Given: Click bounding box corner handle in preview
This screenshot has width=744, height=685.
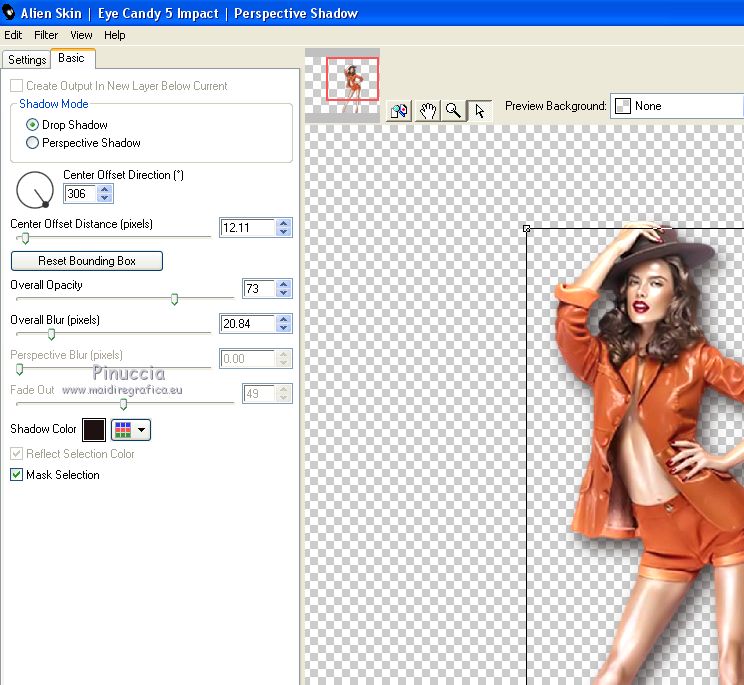Looking at the screenshot, I should [527, 229].
